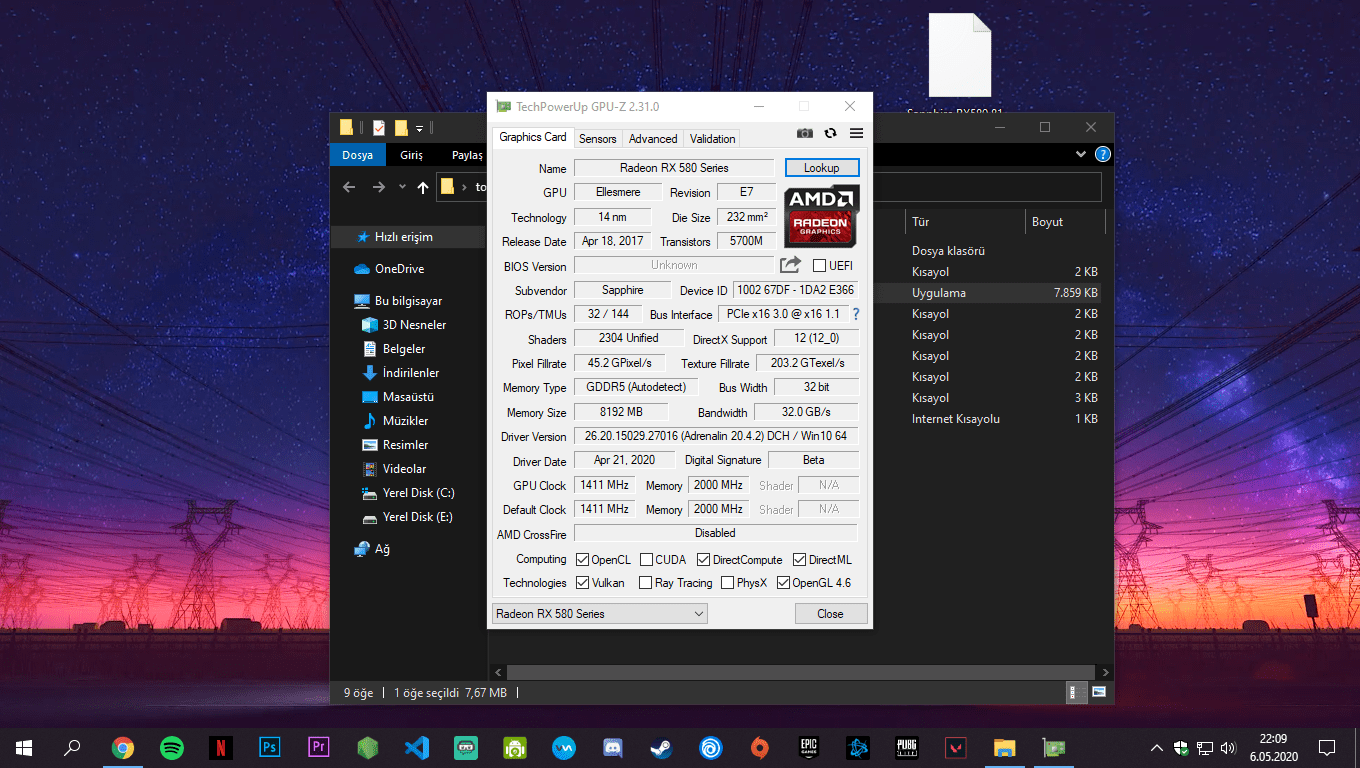Image resolution: width=1360 pixels, height=768 pixels.
Task: Click the GPU-Z refresh icon
Action: (x=830, y=133)
